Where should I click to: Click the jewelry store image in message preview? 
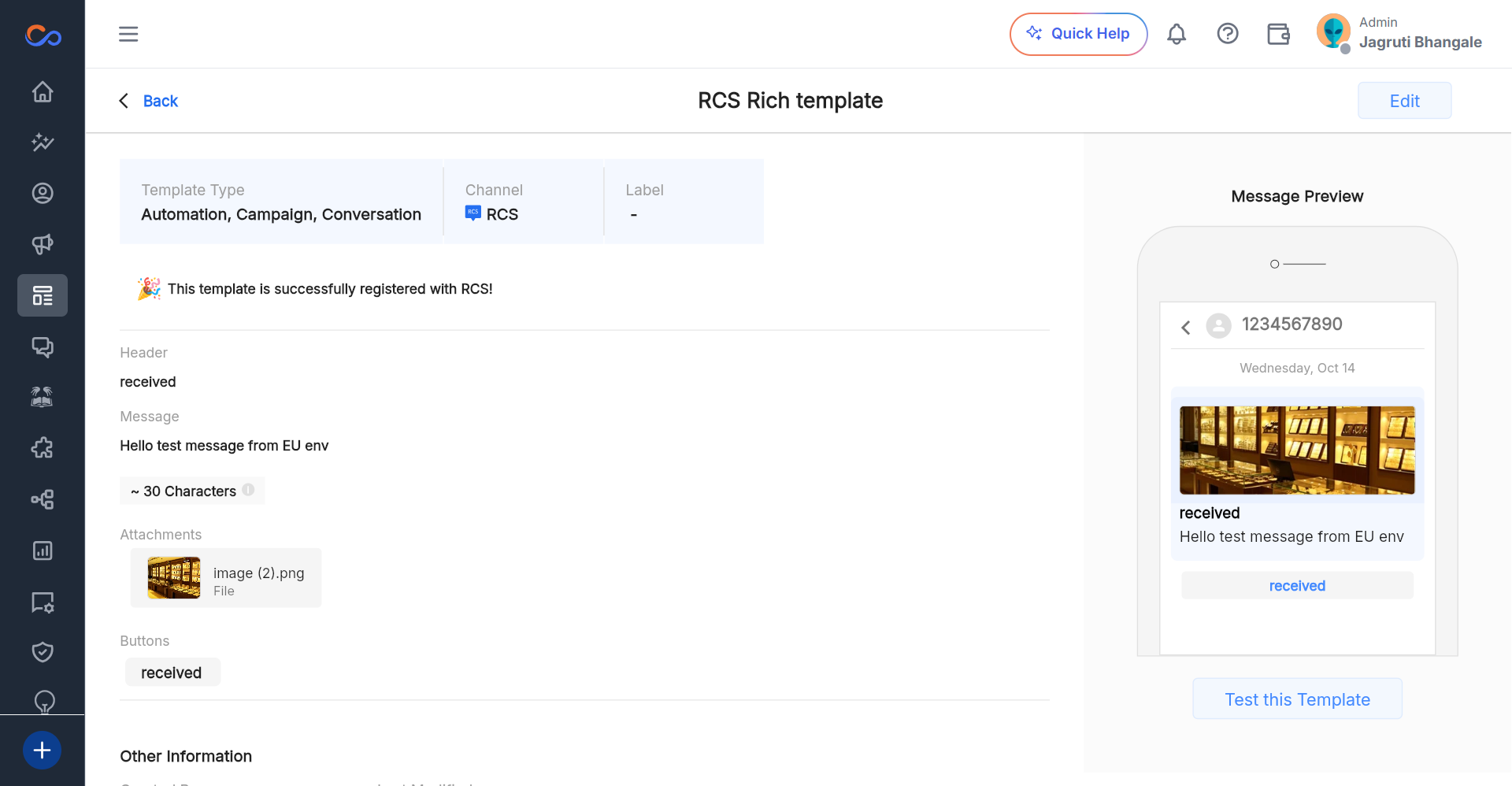coord(1297,450)
